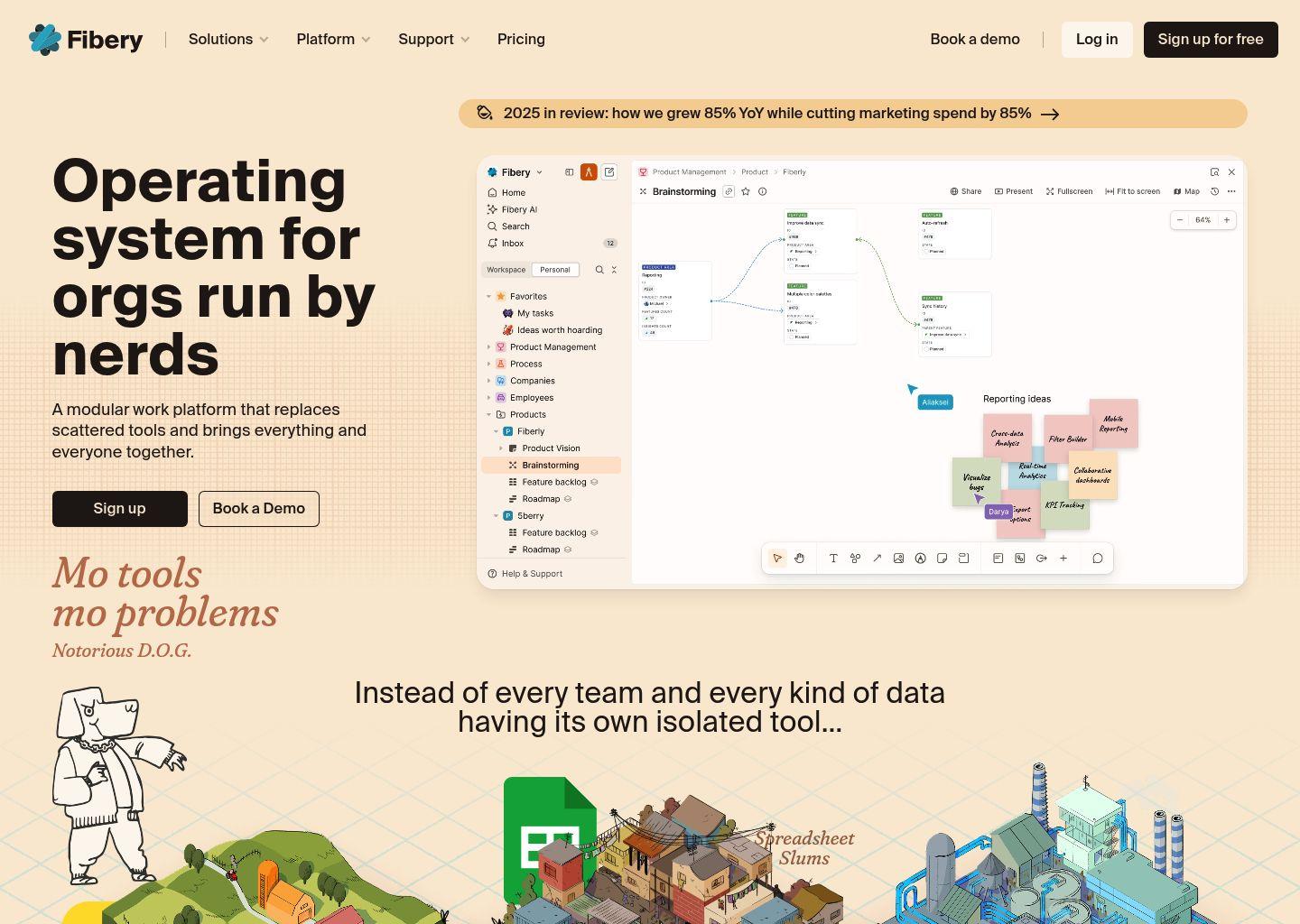Choose the arrow connector tool
1300x924 pixels.
(x=877, y=559)
